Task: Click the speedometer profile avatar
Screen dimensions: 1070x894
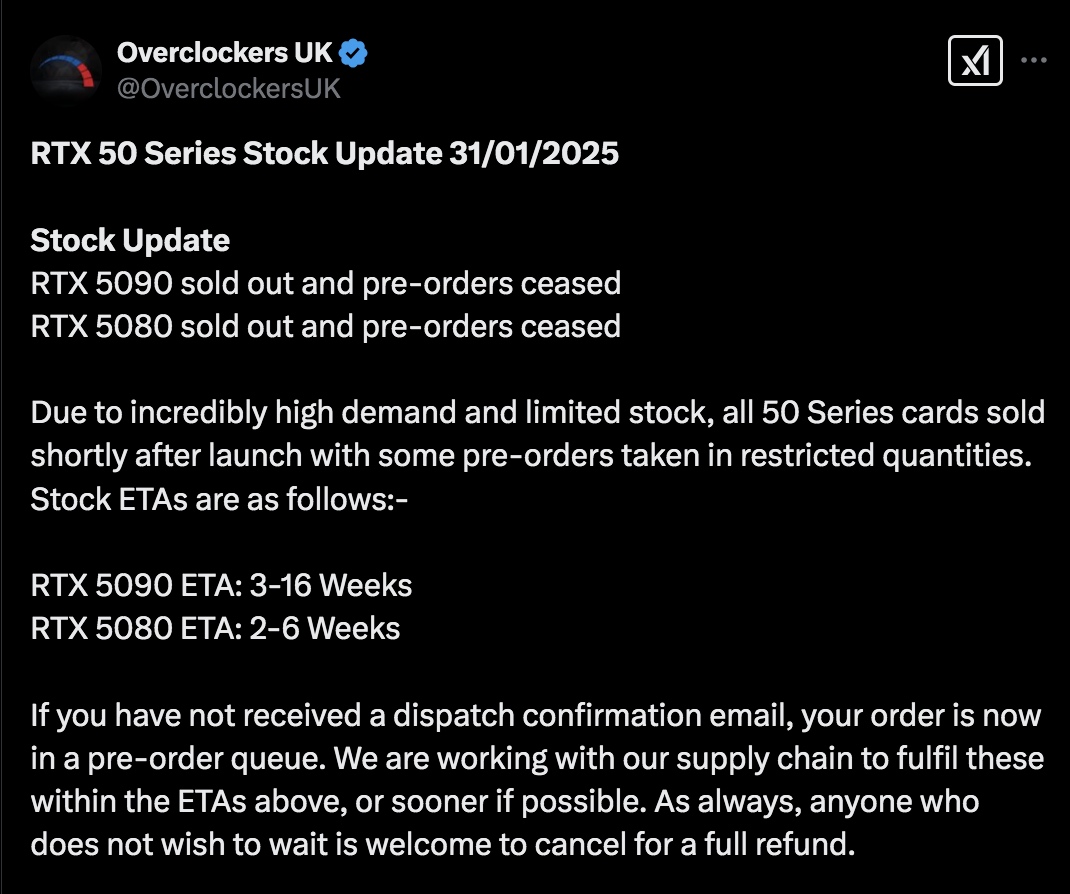Action: click(x=66, y=66)
